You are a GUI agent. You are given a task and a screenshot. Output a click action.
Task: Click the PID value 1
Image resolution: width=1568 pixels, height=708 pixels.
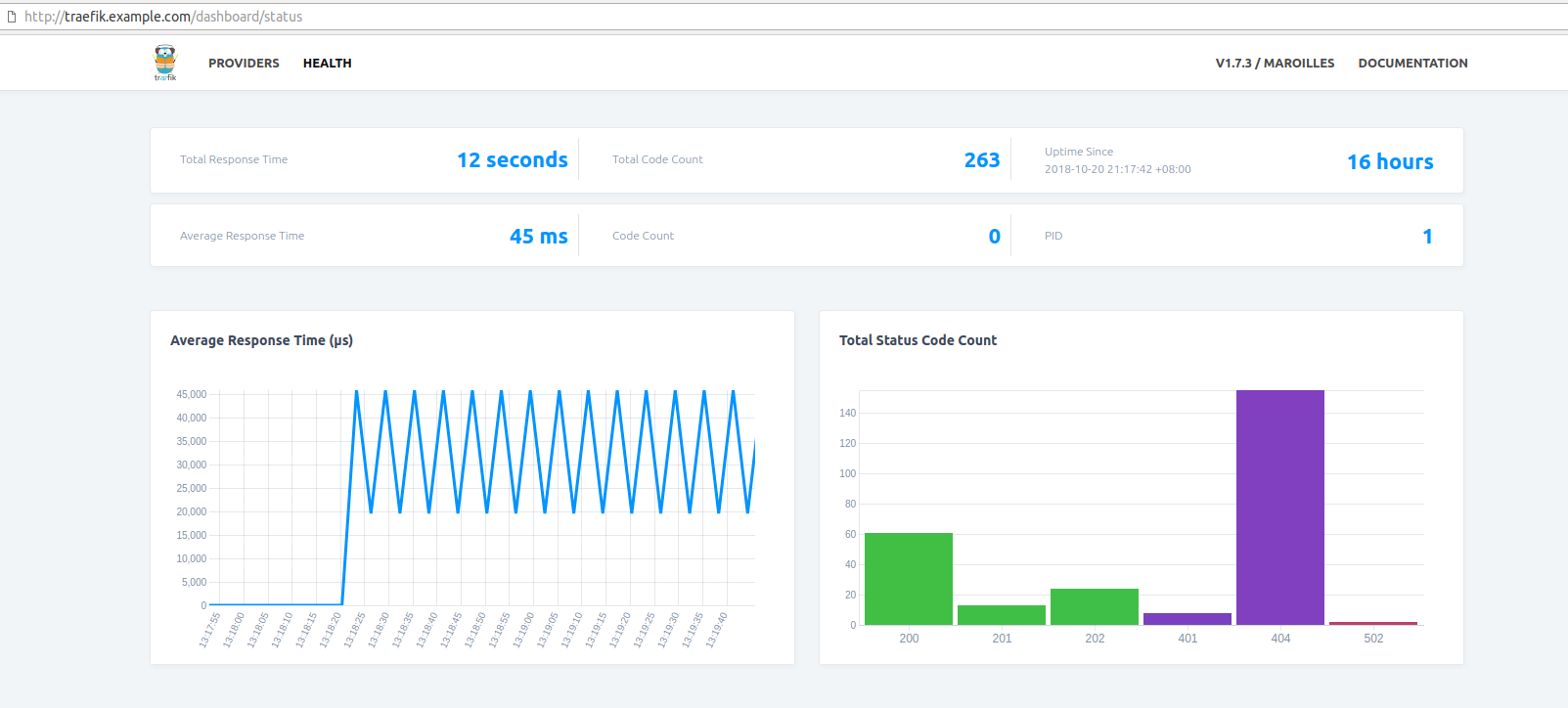coord(1428,237)
